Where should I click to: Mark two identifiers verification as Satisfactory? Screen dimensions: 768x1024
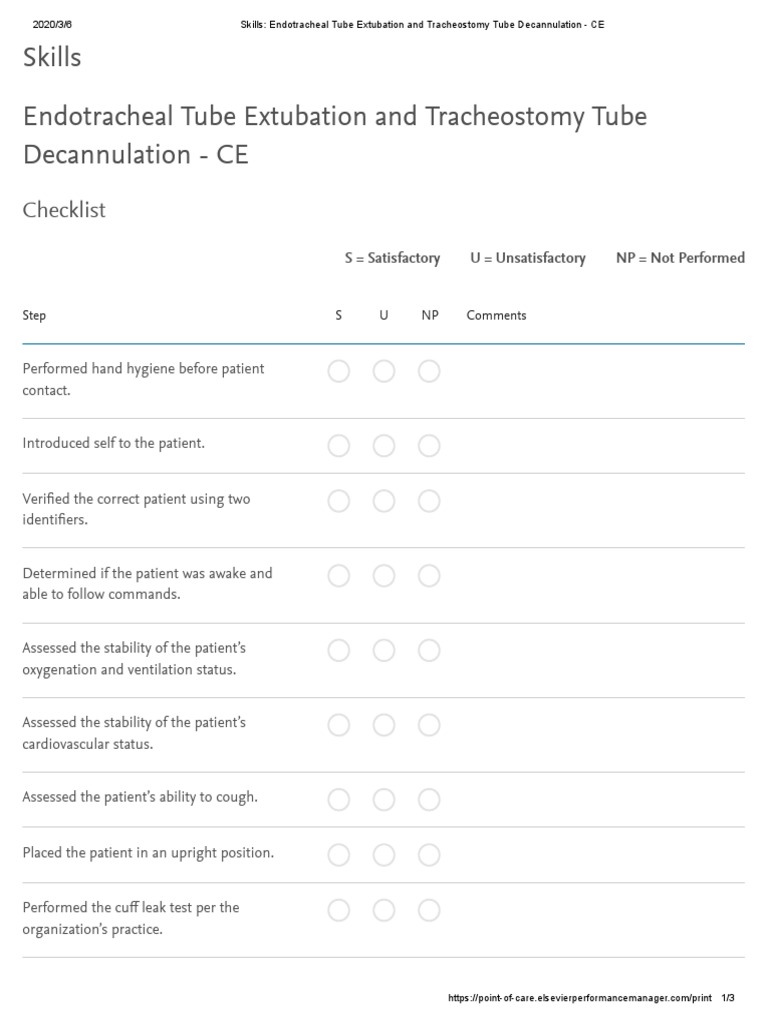(339, 502)
